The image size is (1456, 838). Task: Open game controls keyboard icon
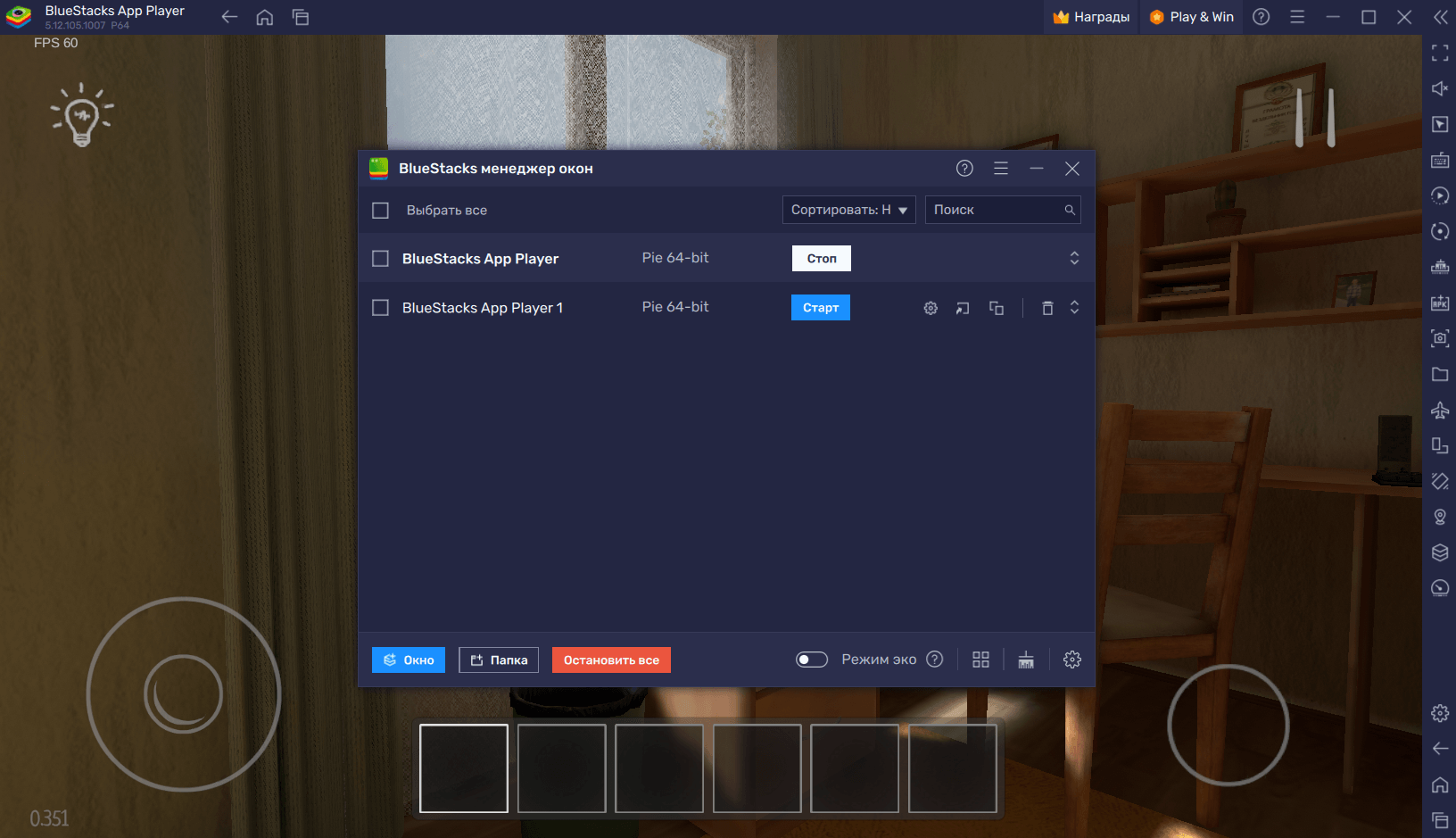1440,160
